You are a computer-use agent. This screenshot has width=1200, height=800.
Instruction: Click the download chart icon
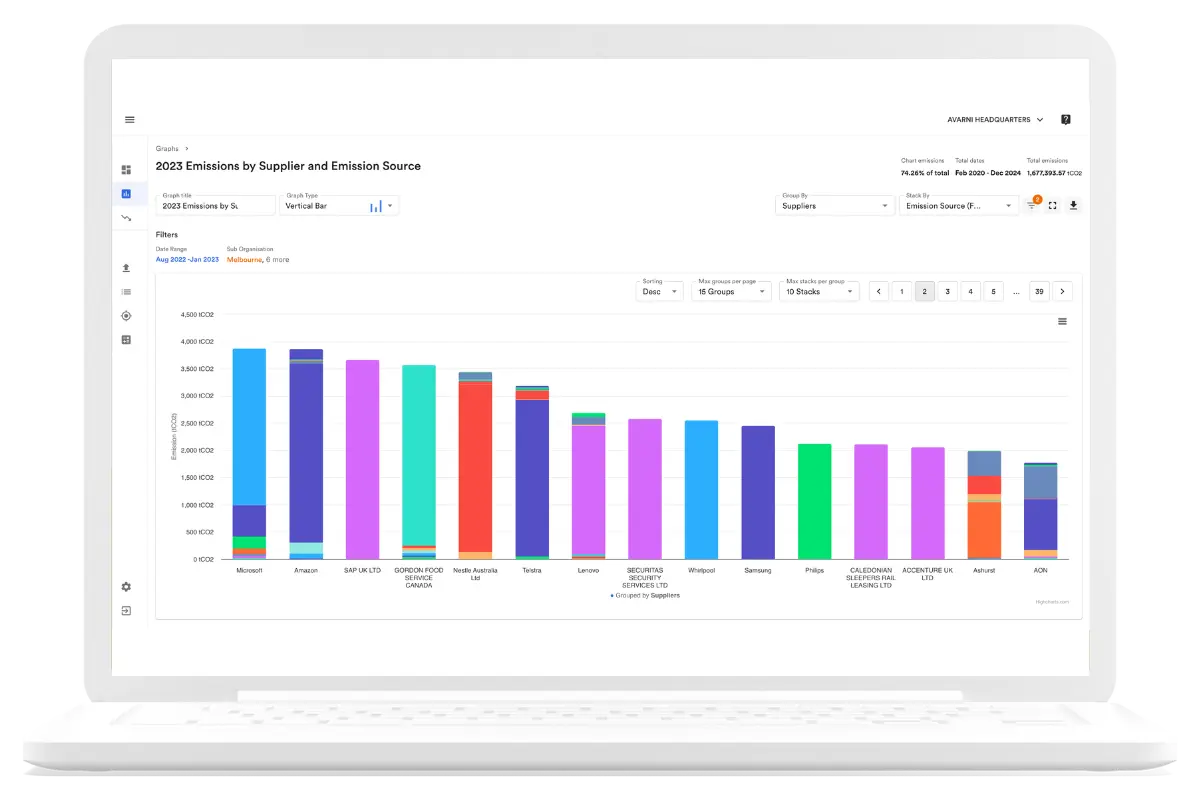1073,205
